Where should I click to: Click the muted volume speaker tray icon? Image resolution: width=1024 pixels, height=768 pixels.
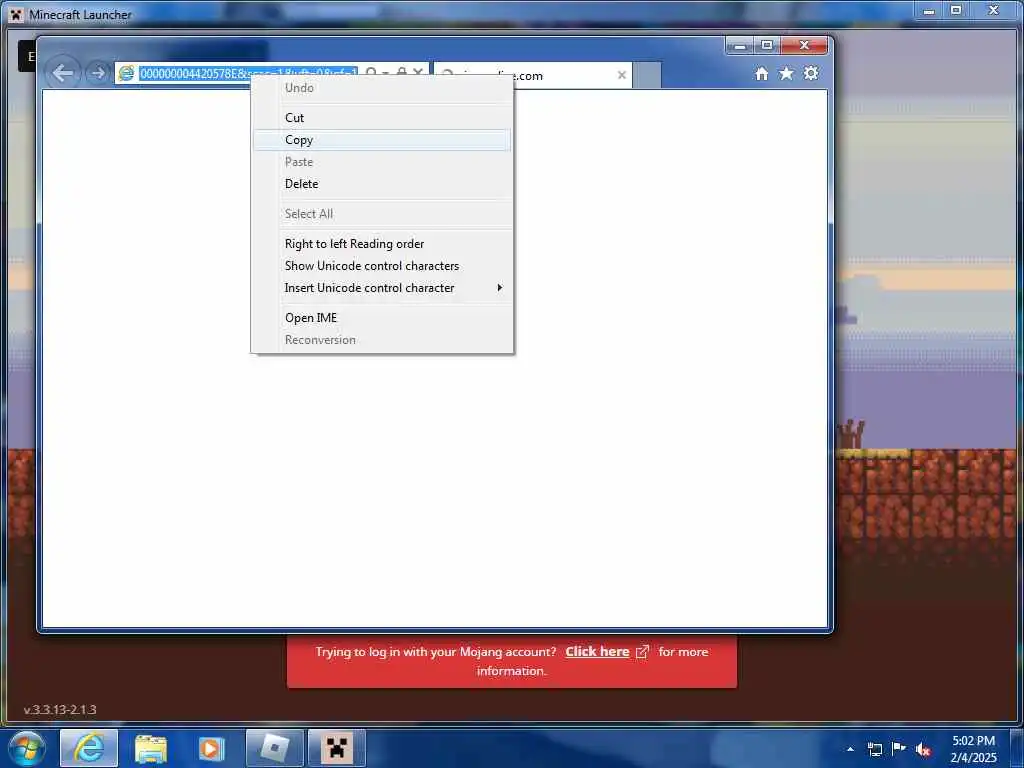923,749
